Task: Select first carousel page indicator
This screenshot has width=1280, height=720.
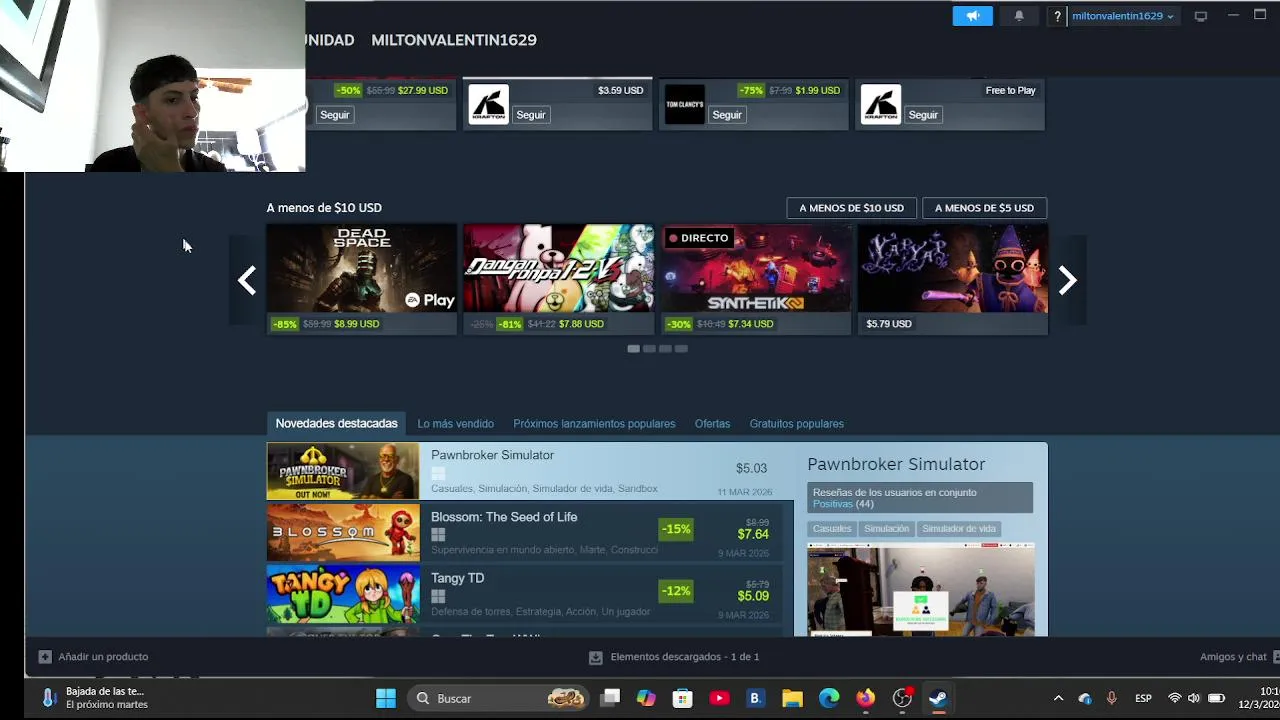Action: [633, 349]
